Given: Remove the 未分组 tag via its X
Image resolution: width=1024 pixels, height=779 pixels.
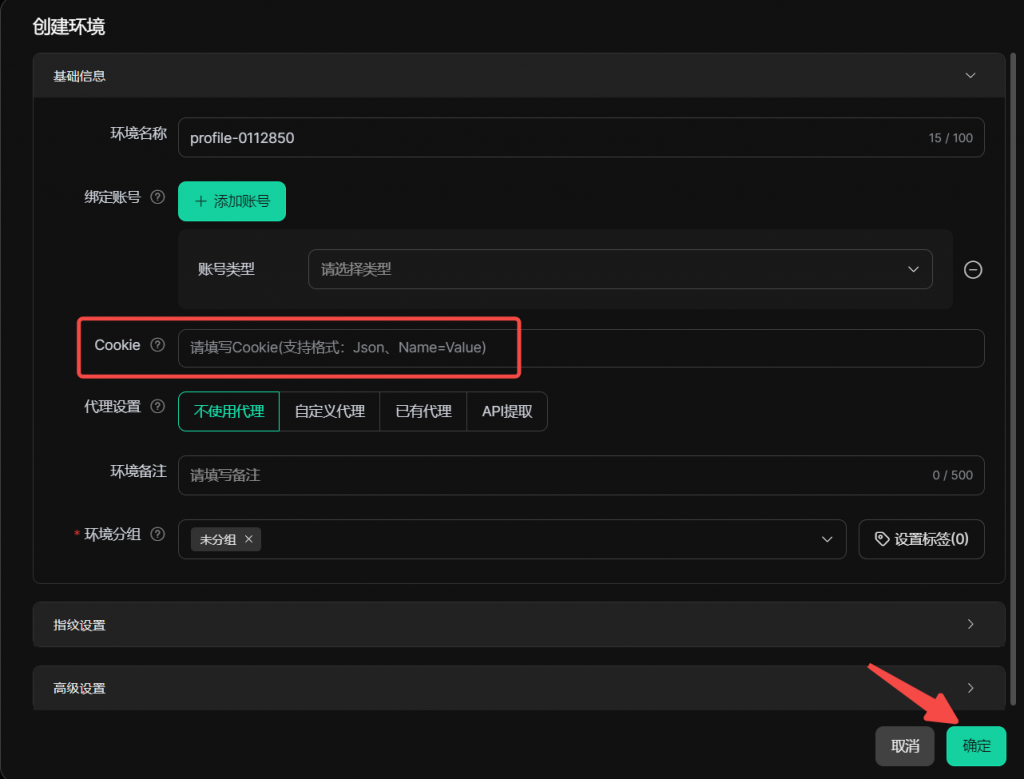Looking at the screenshot, I should tap(249, 539).
